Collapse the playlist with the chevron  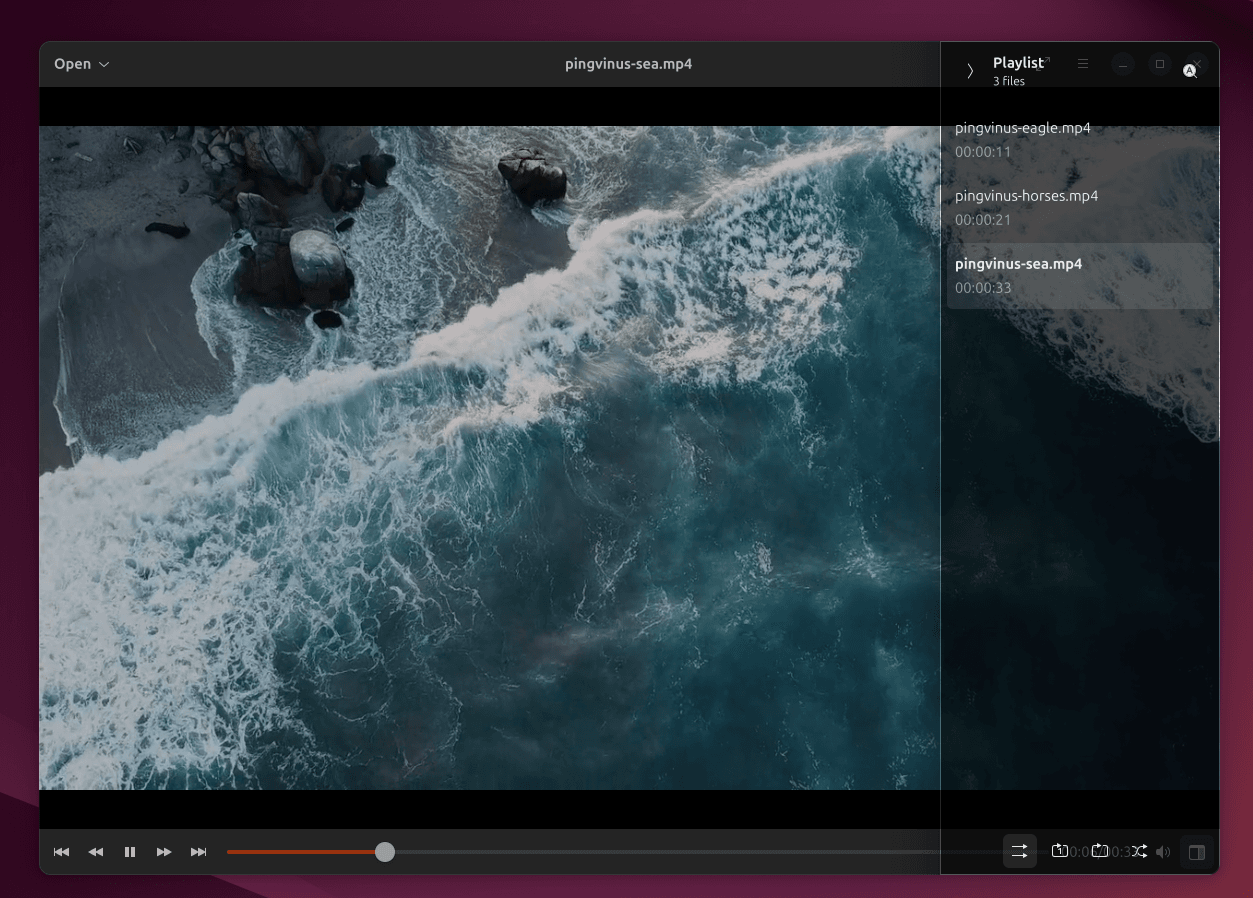969,71
